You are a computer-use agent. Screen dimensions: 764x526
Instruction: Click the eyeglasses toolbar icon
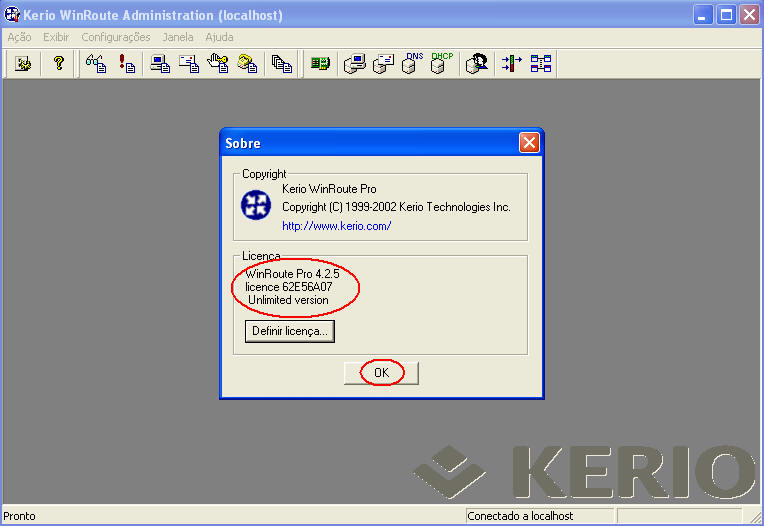tap(95, 64)
